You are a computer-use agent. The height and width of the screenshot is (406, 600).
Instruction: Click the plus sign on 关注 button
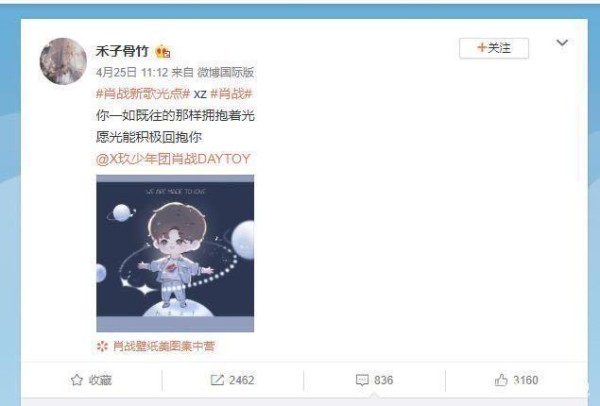pyautogui.click(x=482, y=48)
